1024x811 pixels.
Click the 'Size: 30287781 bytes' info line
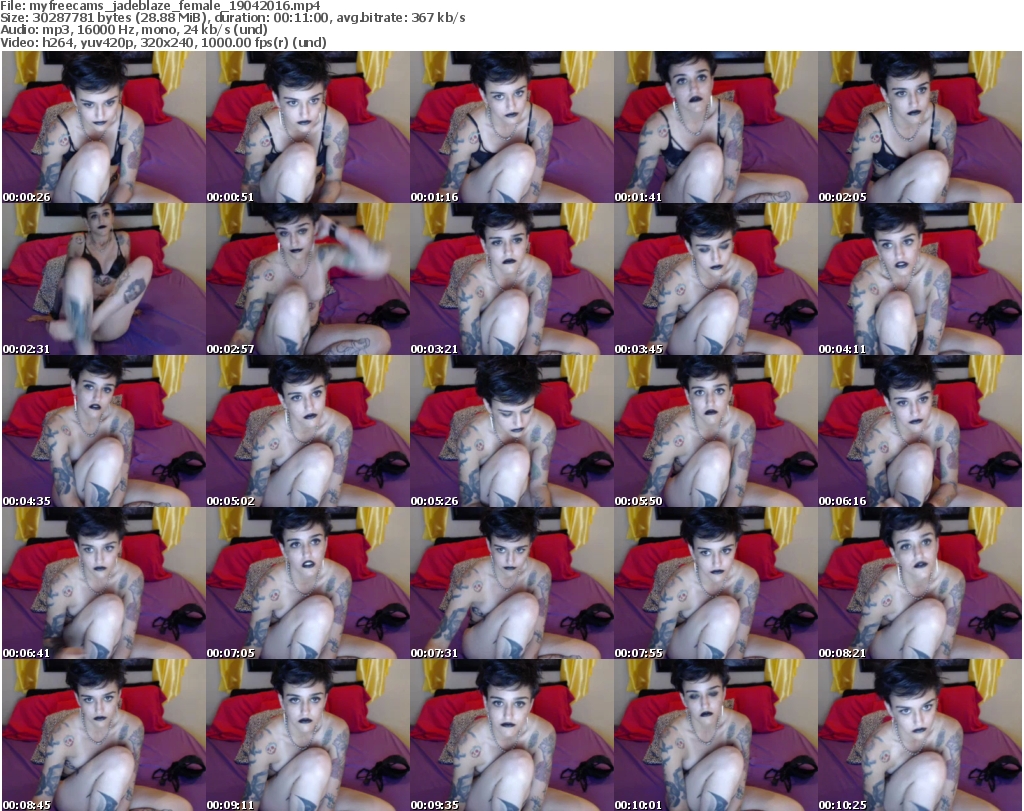click(x=232, y=18)
